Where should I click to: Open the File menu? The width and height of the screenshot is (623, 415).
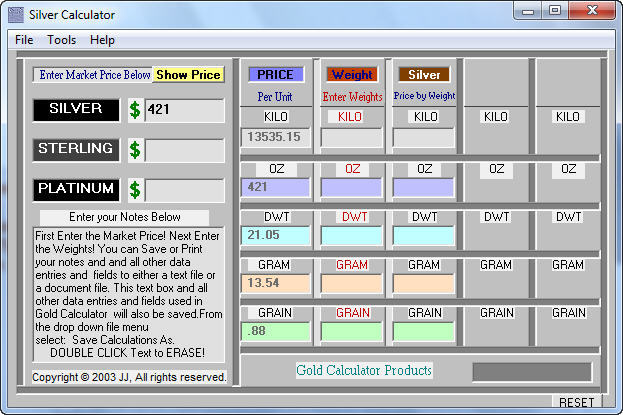tap(24, 40)
